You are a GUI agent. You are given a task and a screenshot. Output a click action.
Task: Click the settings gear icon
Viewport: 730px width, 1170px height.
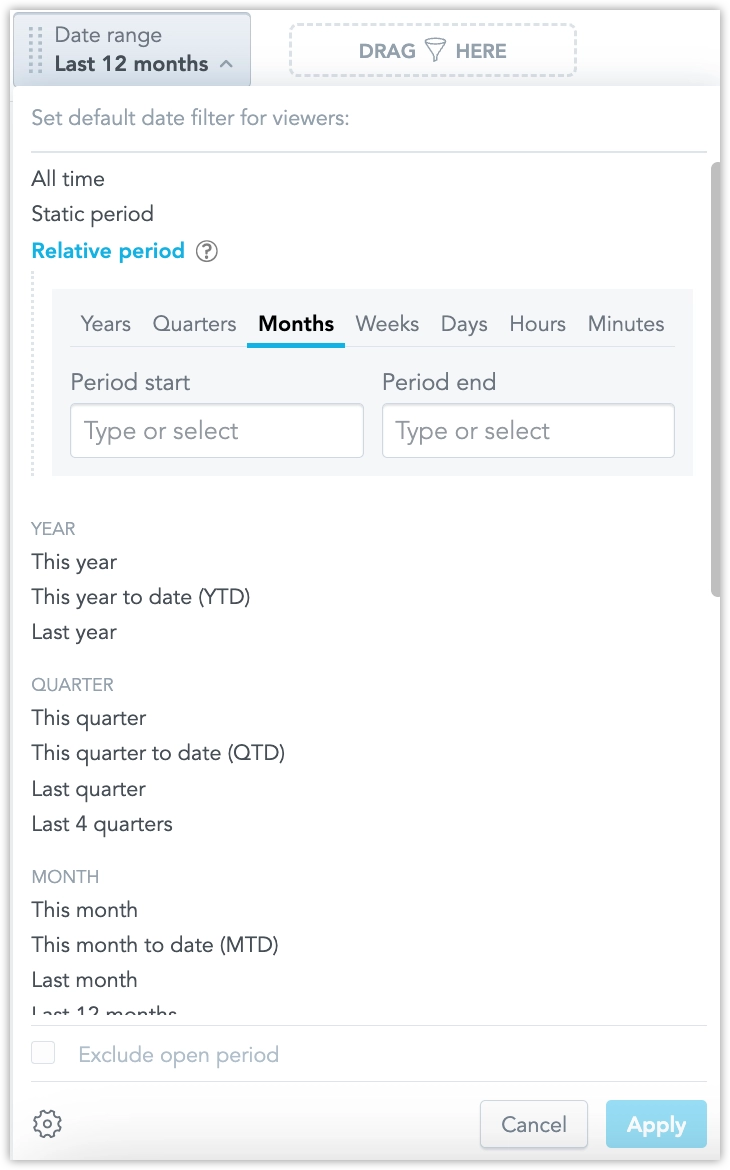pos(46,1124)
